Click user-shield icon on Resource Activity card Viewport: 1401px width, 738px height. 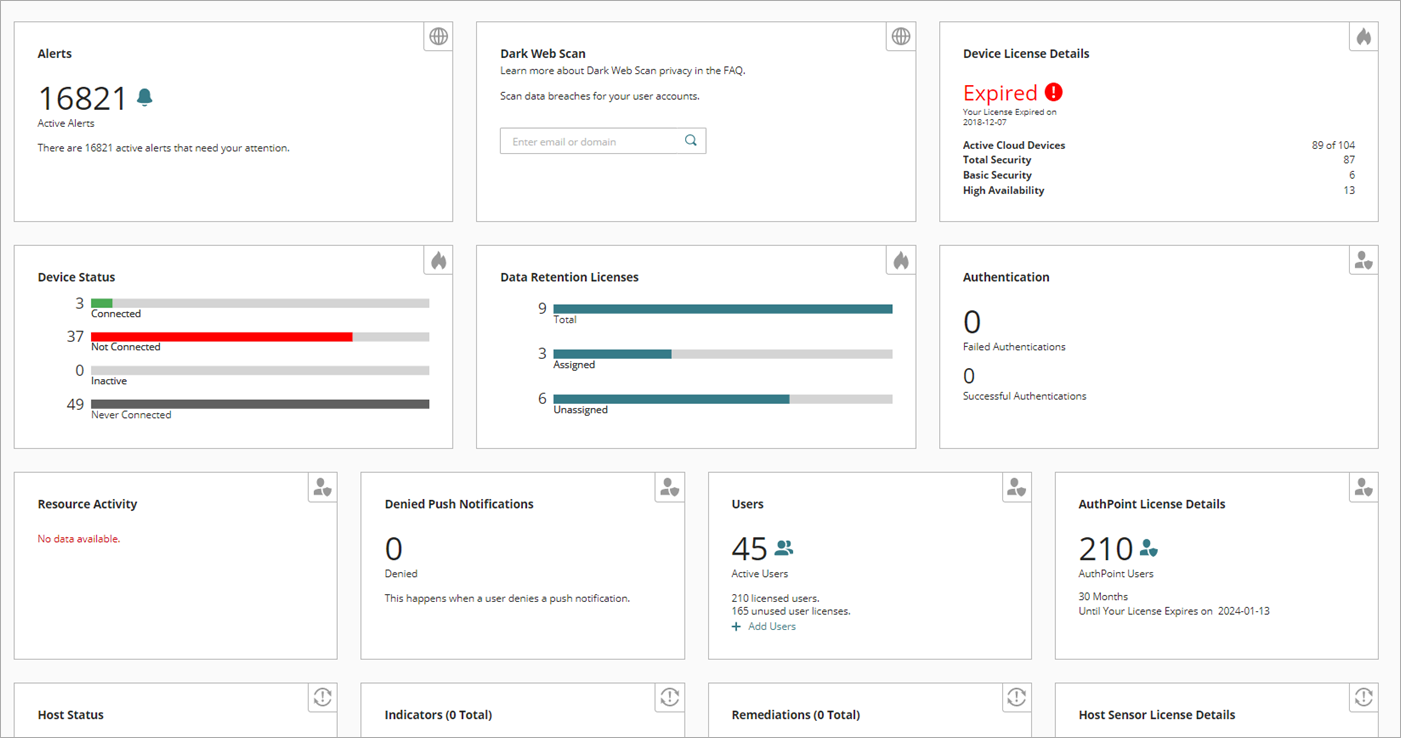322,488
